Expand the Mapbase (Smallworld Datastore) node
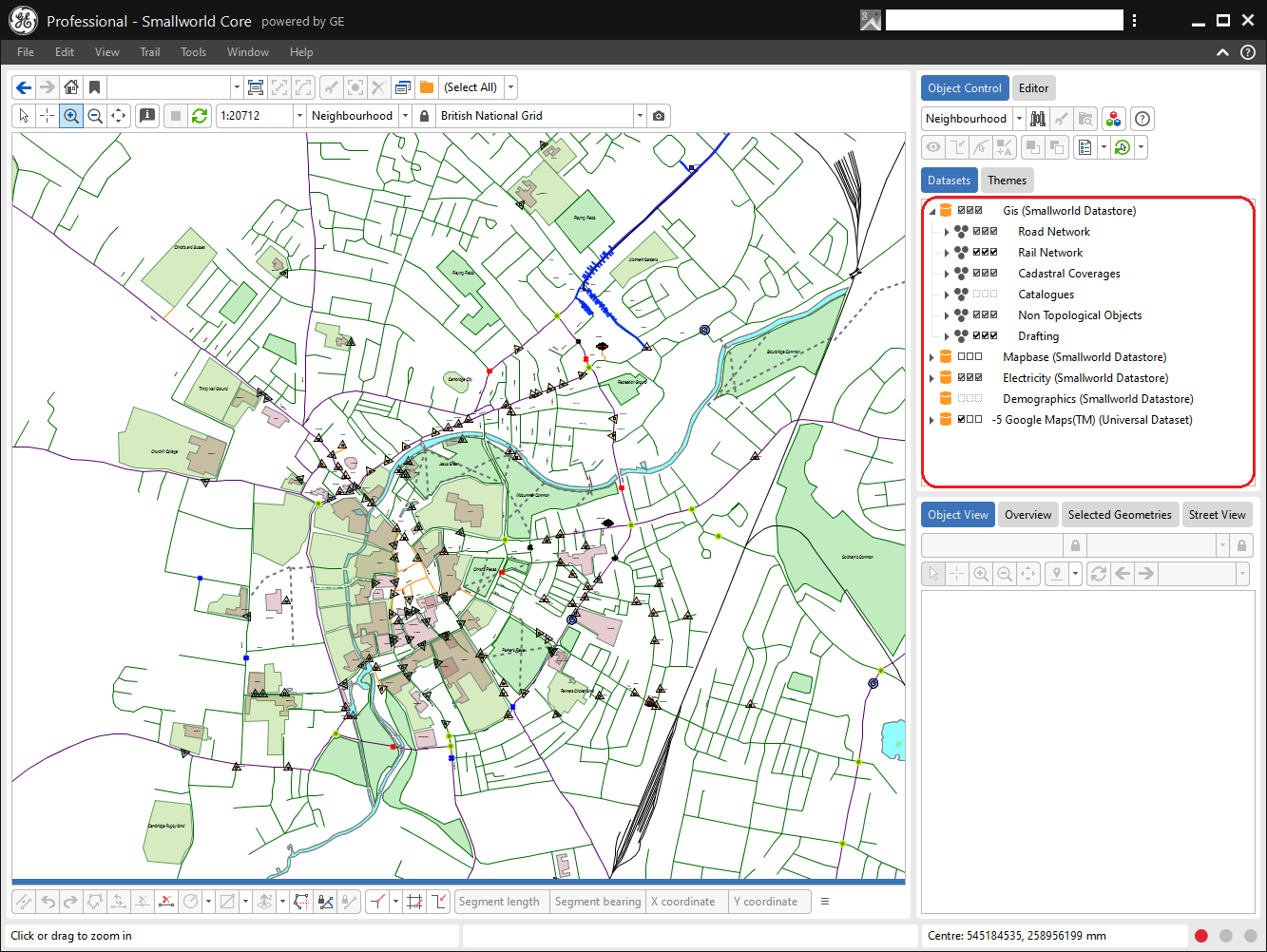Image resolution: width=1267 pixels, height=952 pixels. (931, 357)
